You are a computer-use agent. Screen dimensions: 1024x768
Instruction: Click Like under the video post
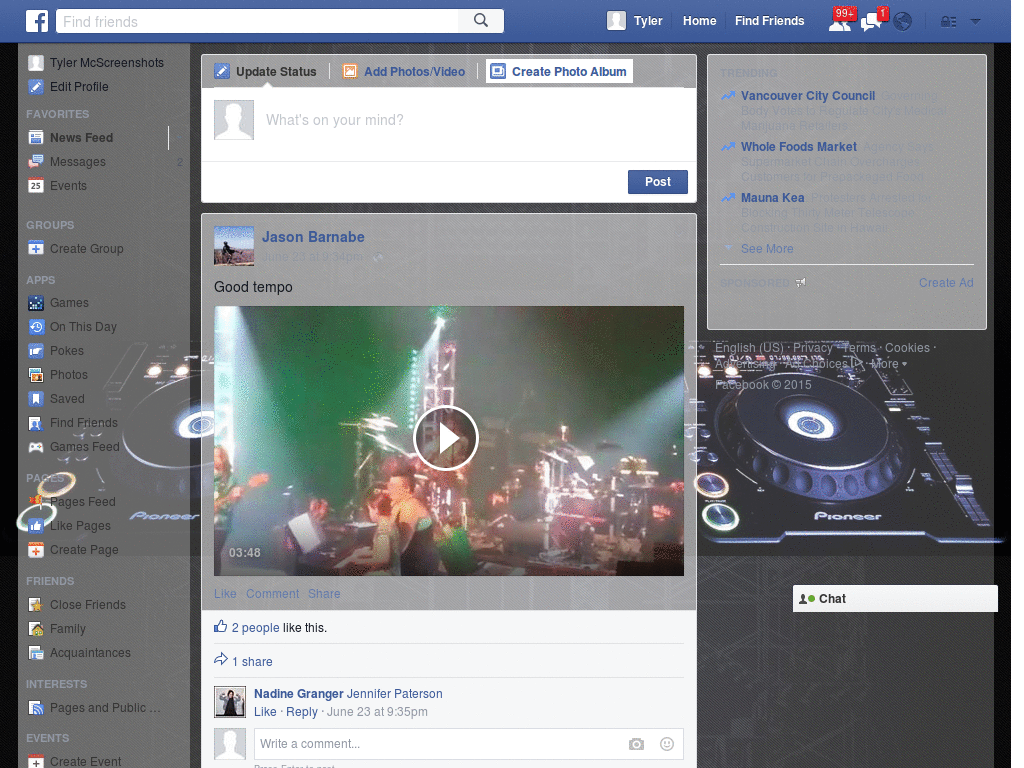coord(225,594)
